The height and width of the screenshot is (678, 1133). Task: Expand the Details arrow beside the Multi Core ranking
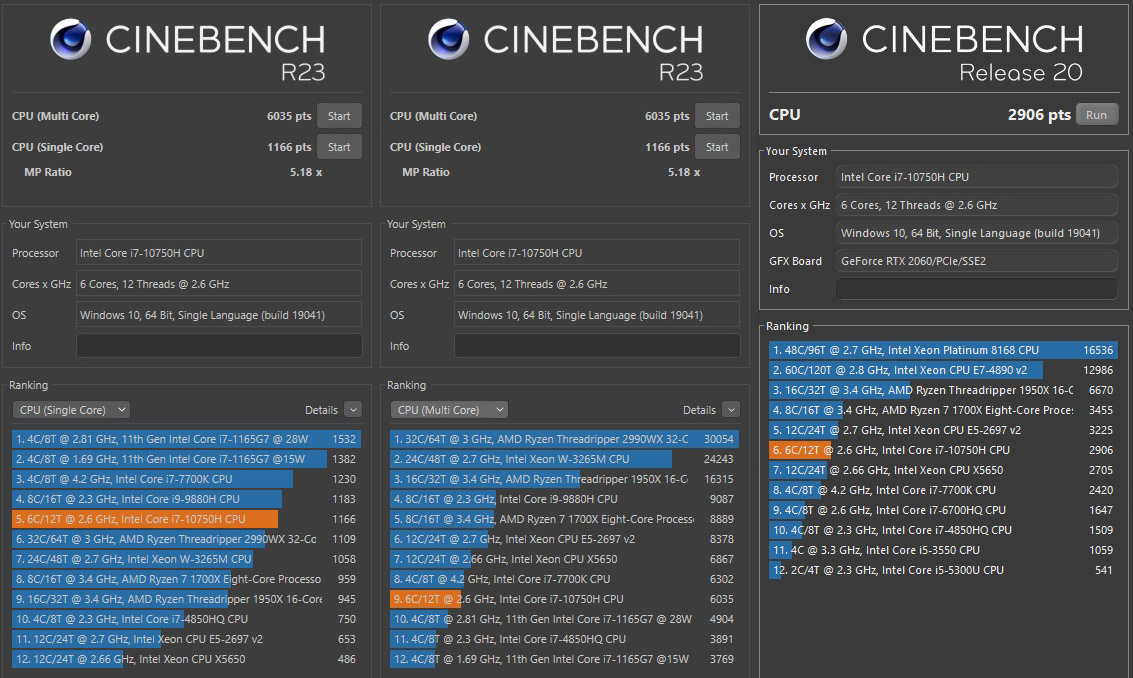[731, 410]
